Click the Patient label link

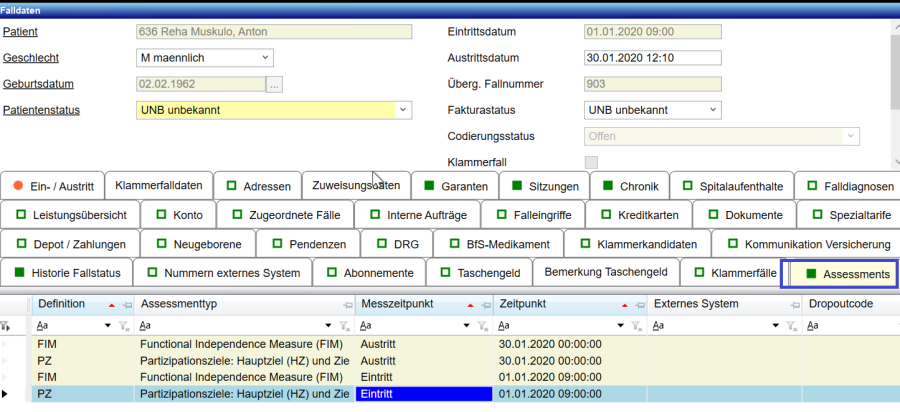(x=21, y=31)
